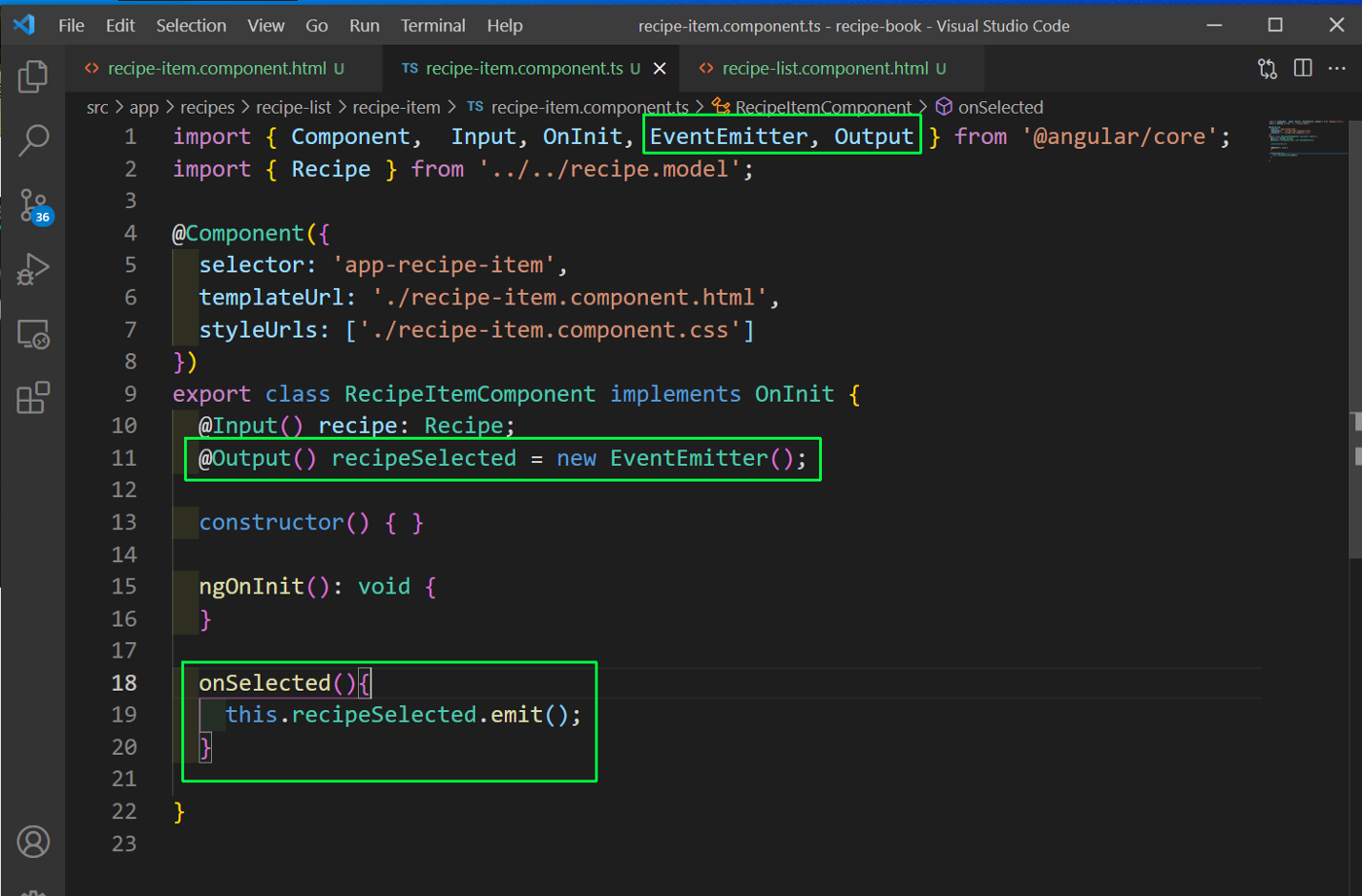Open the Go menu
The image size is (1362, 896).
317,25
